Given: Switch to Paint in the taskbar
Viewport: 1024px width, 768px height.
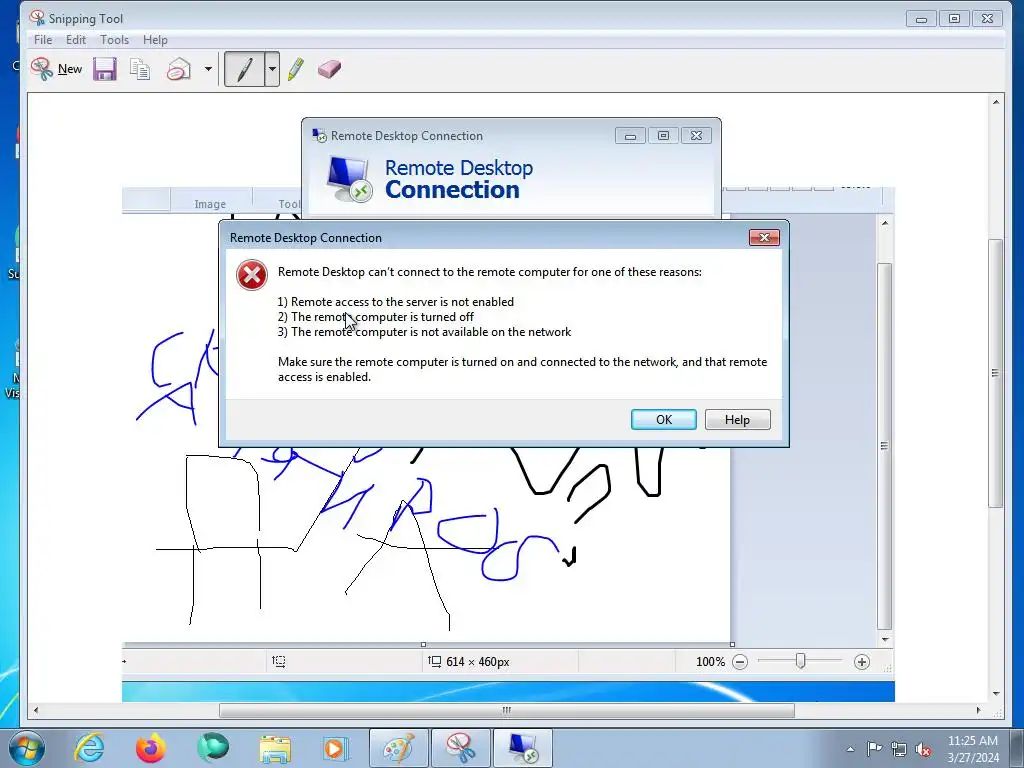Looking at the screenshot, I should tap(398, 748).
